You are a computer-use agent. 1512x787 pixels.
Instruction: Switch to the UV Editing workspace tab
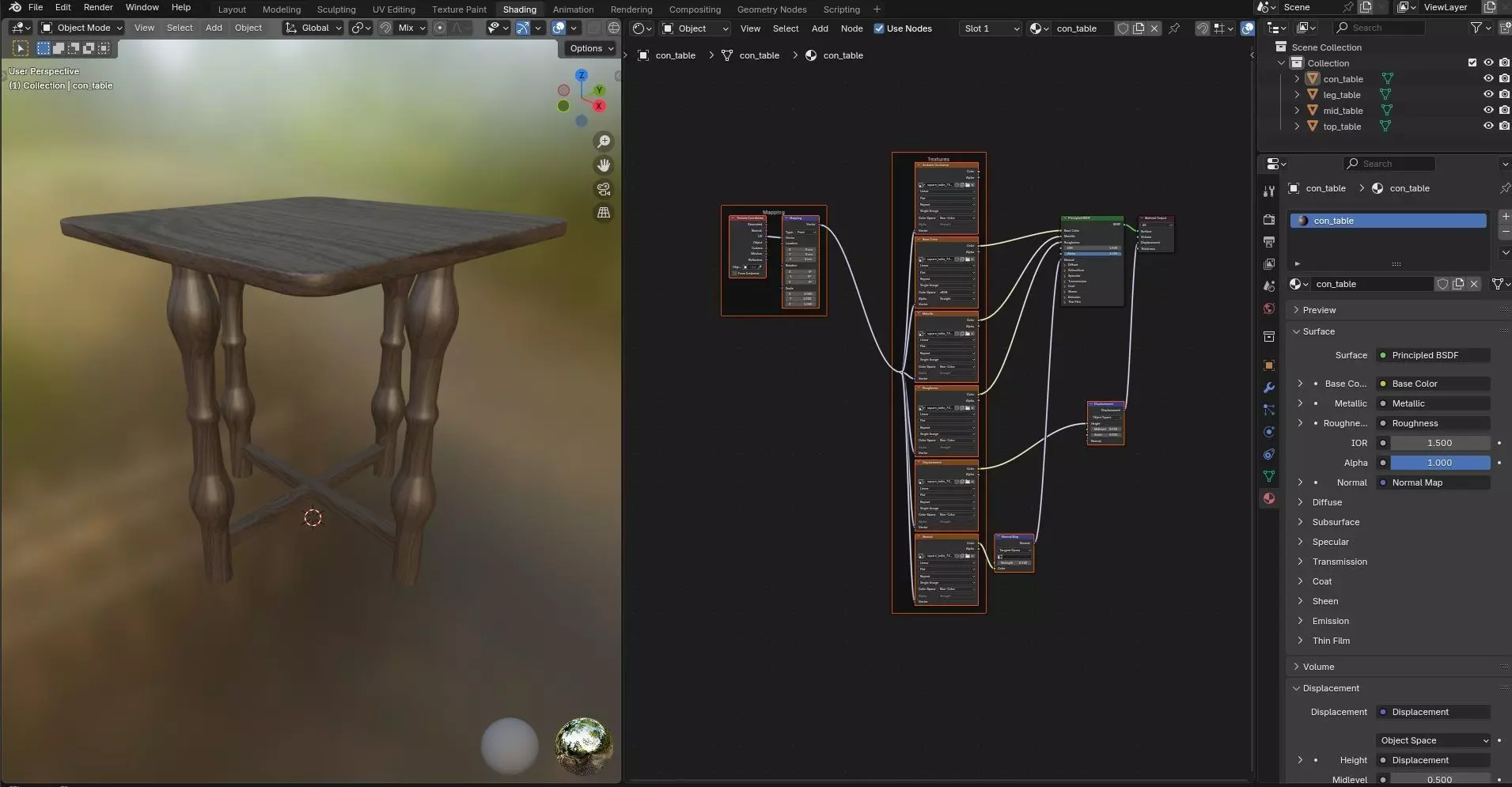(394, 9)
